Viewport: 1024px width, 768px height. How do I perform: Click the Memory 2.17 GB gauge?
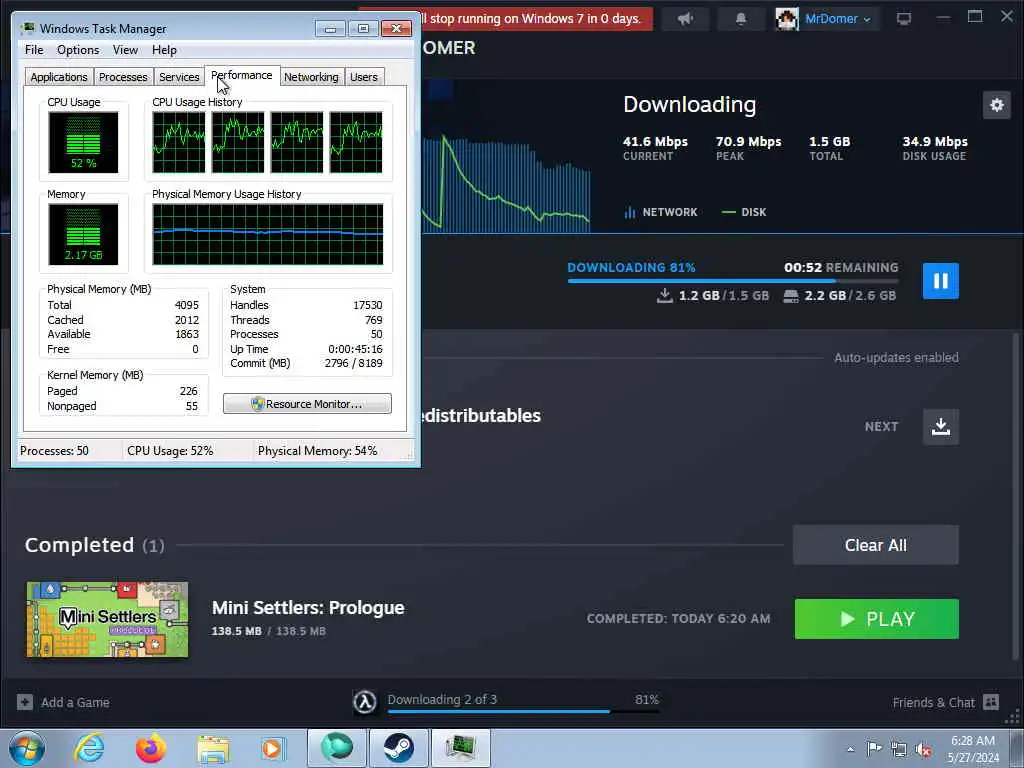pyautogui.click(x=83, y=234)
